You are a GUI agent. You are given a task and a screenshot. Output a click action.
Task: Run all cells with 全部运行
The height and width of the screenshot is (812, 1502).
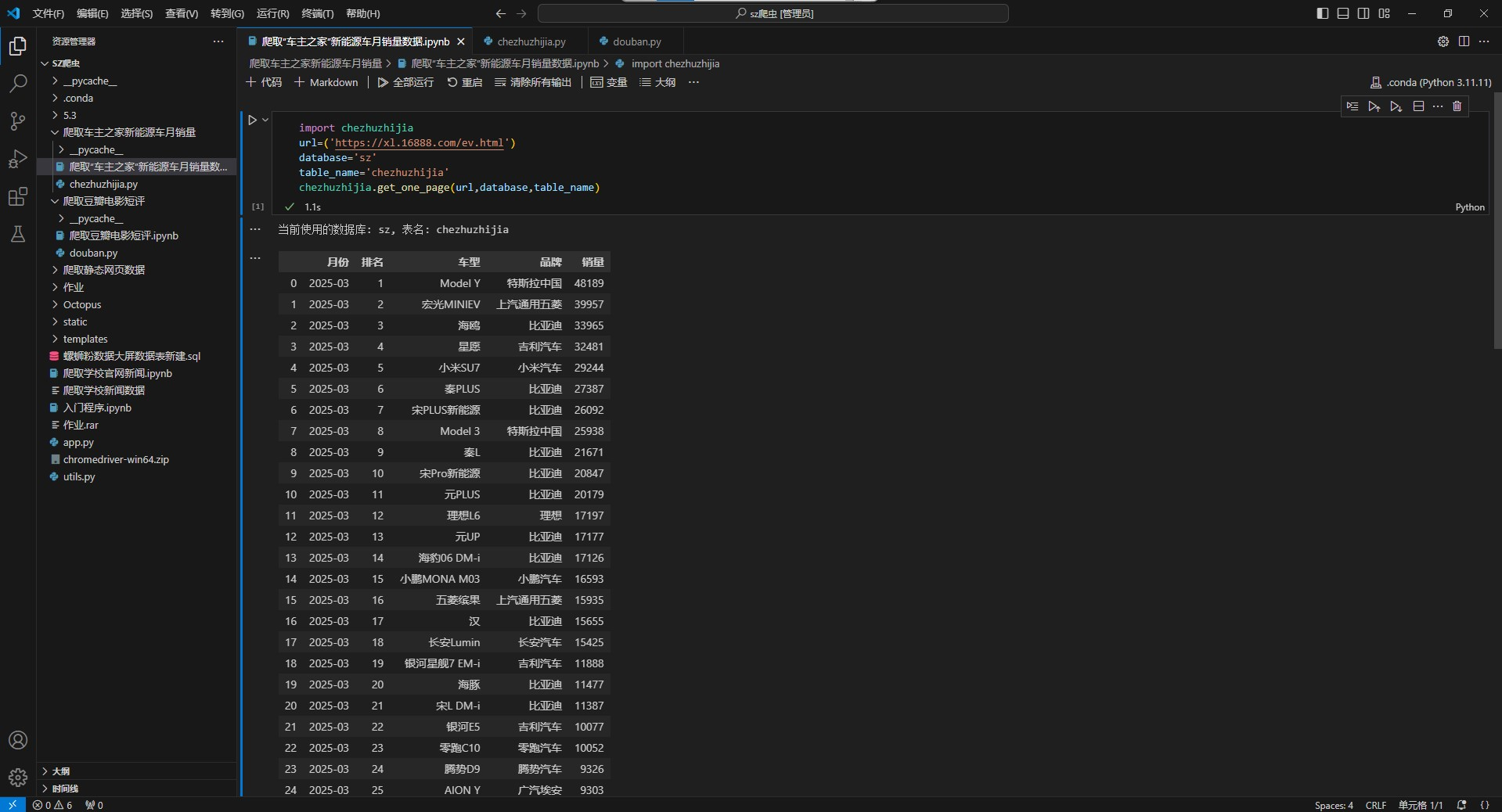click(405, 82)
